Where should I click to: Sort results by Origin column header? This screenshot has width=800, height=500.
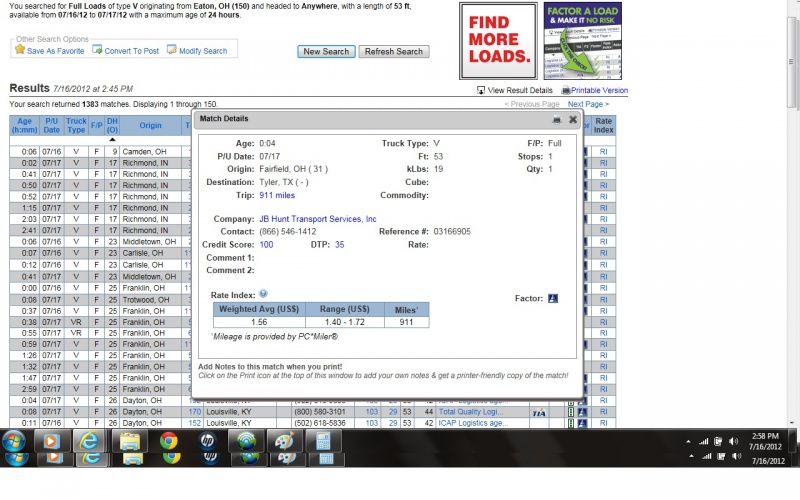click(150, 126)
